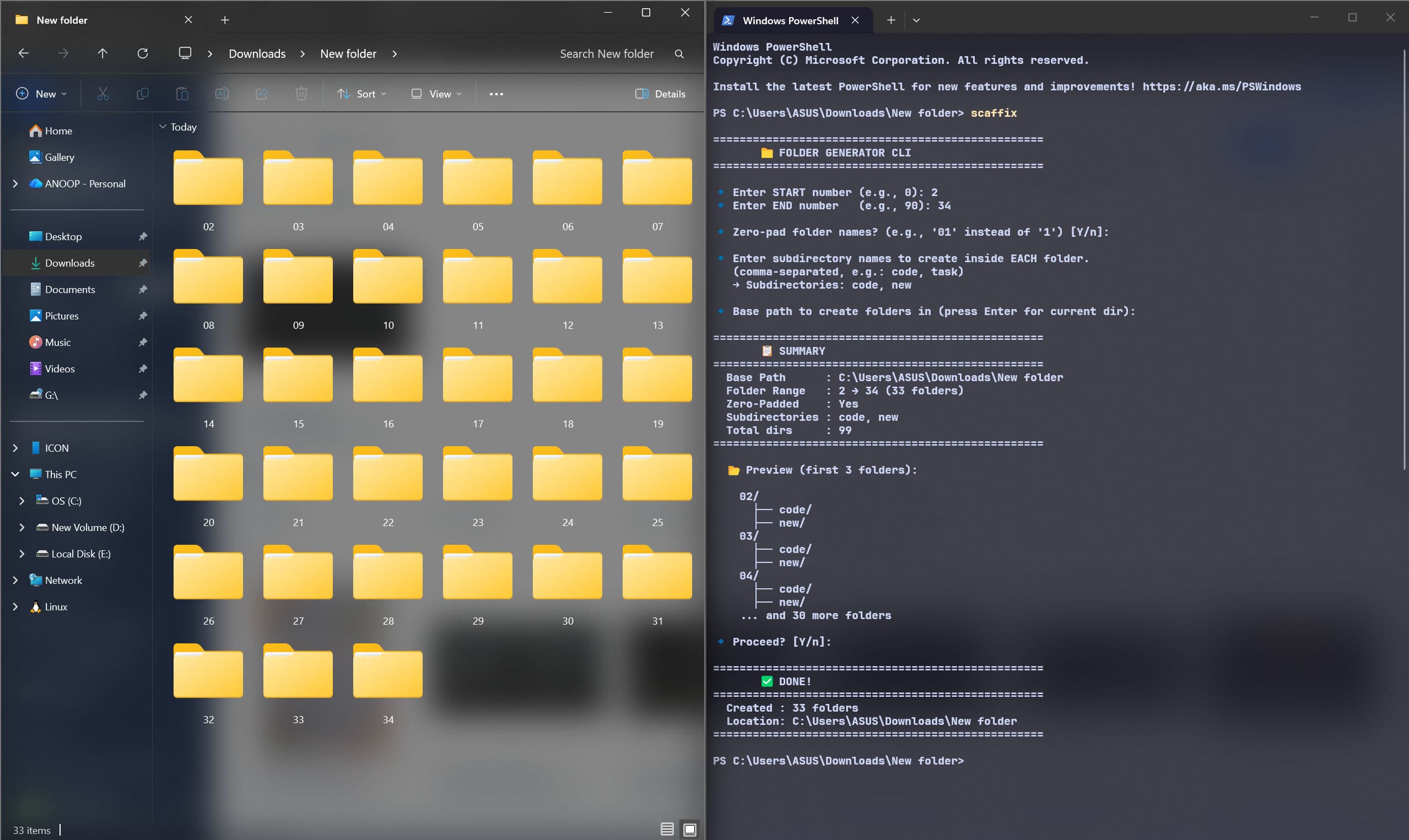Click the aka.ms/PSWindows link in PowerShell
The width and height of the screenshot is (1409, 840).
click(1222, 86)
